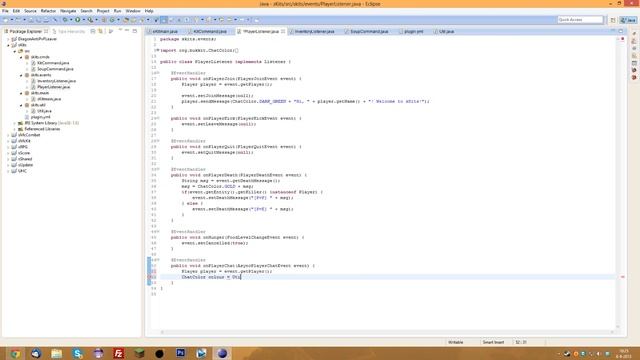This screenshot has height=360, width=640.
Task: Open the Debug button dropdown arrow
Action: [x=71, y=20]
